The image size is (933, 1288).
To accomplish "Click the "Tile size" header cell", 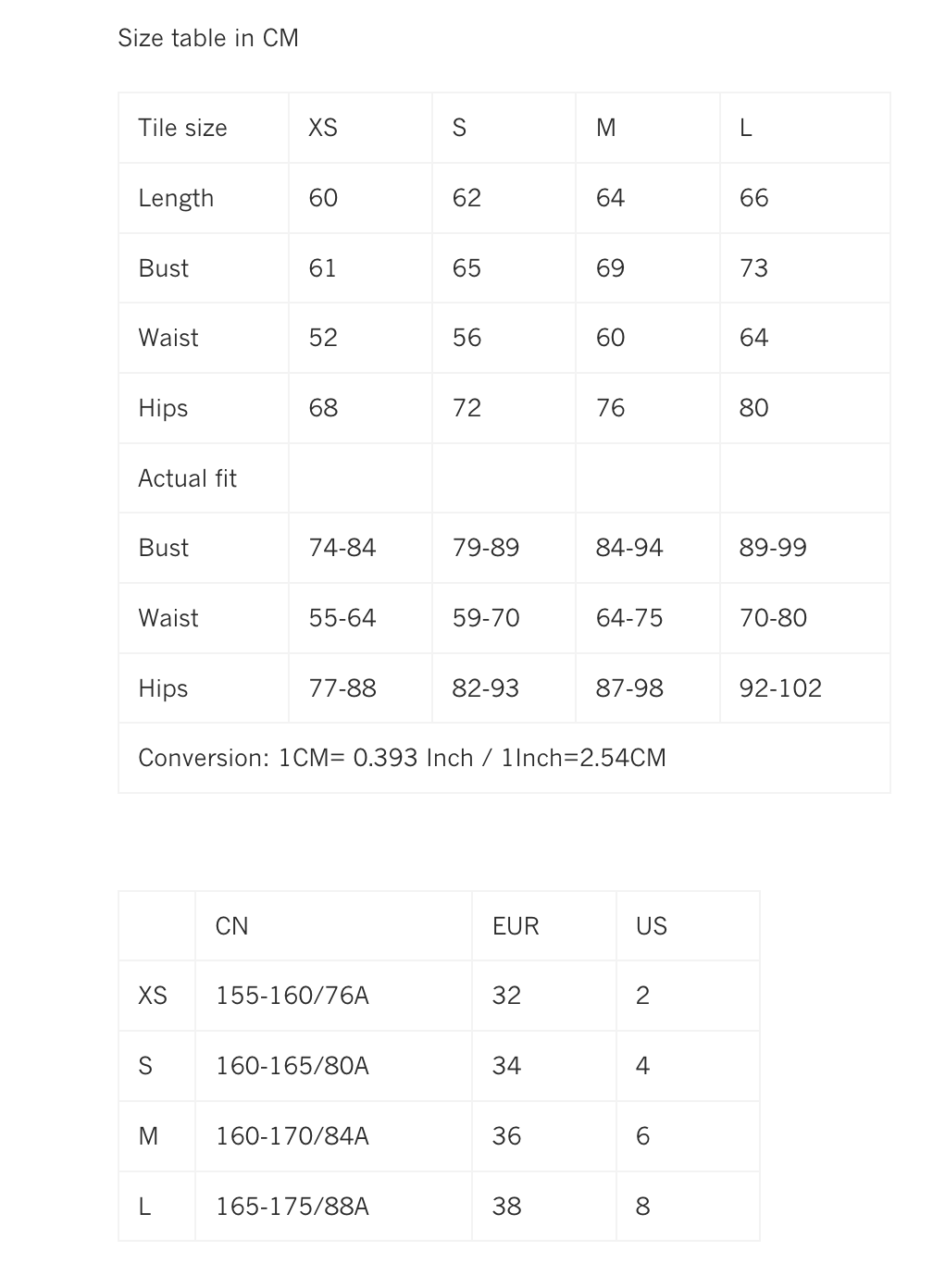I will 182,128.
